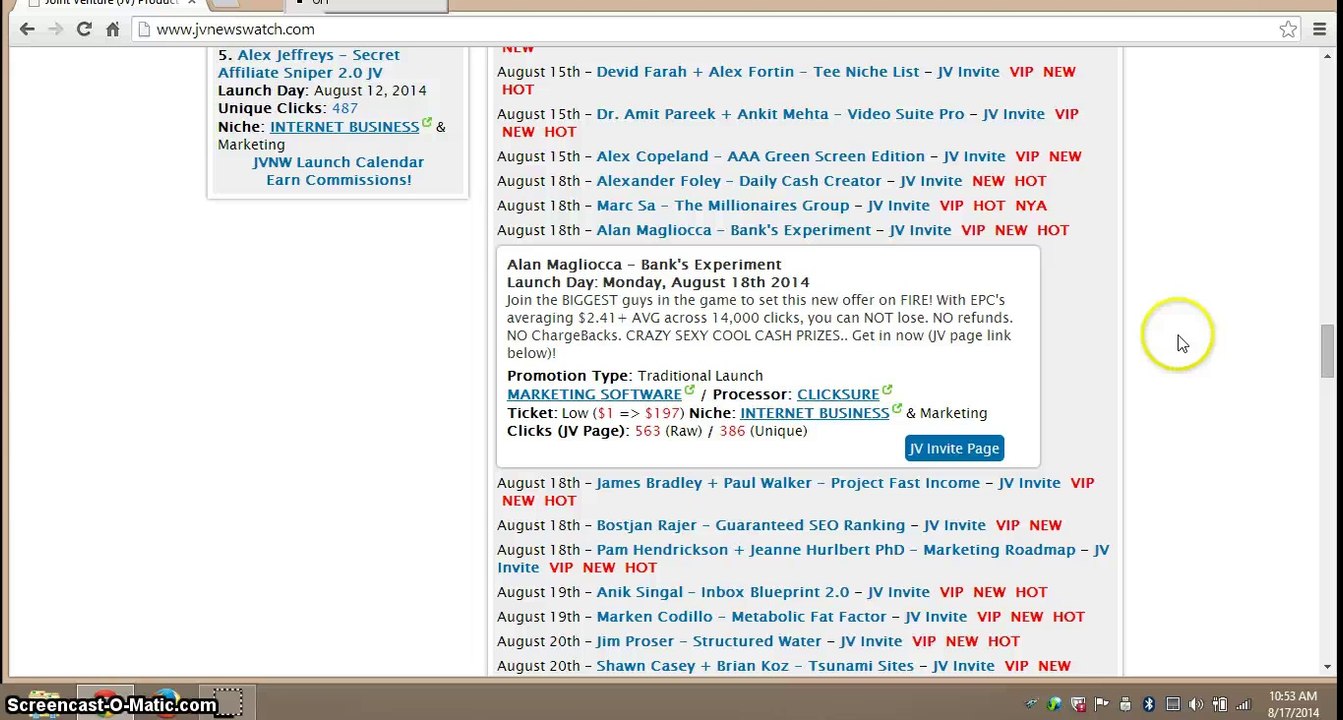Click the JV Invite link for Anik Singal

(x=899, y=592)
